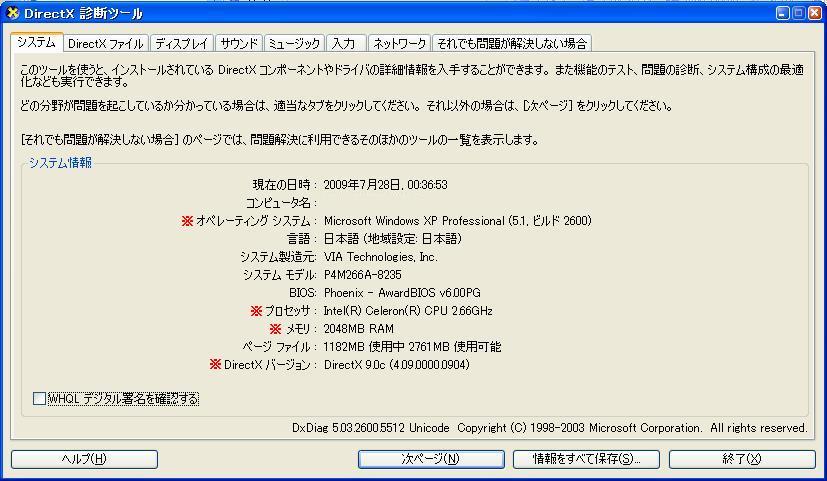This screenshot has width=827, height=481.
Task: Click the system model P4M266A-8235
Action: 362,275
